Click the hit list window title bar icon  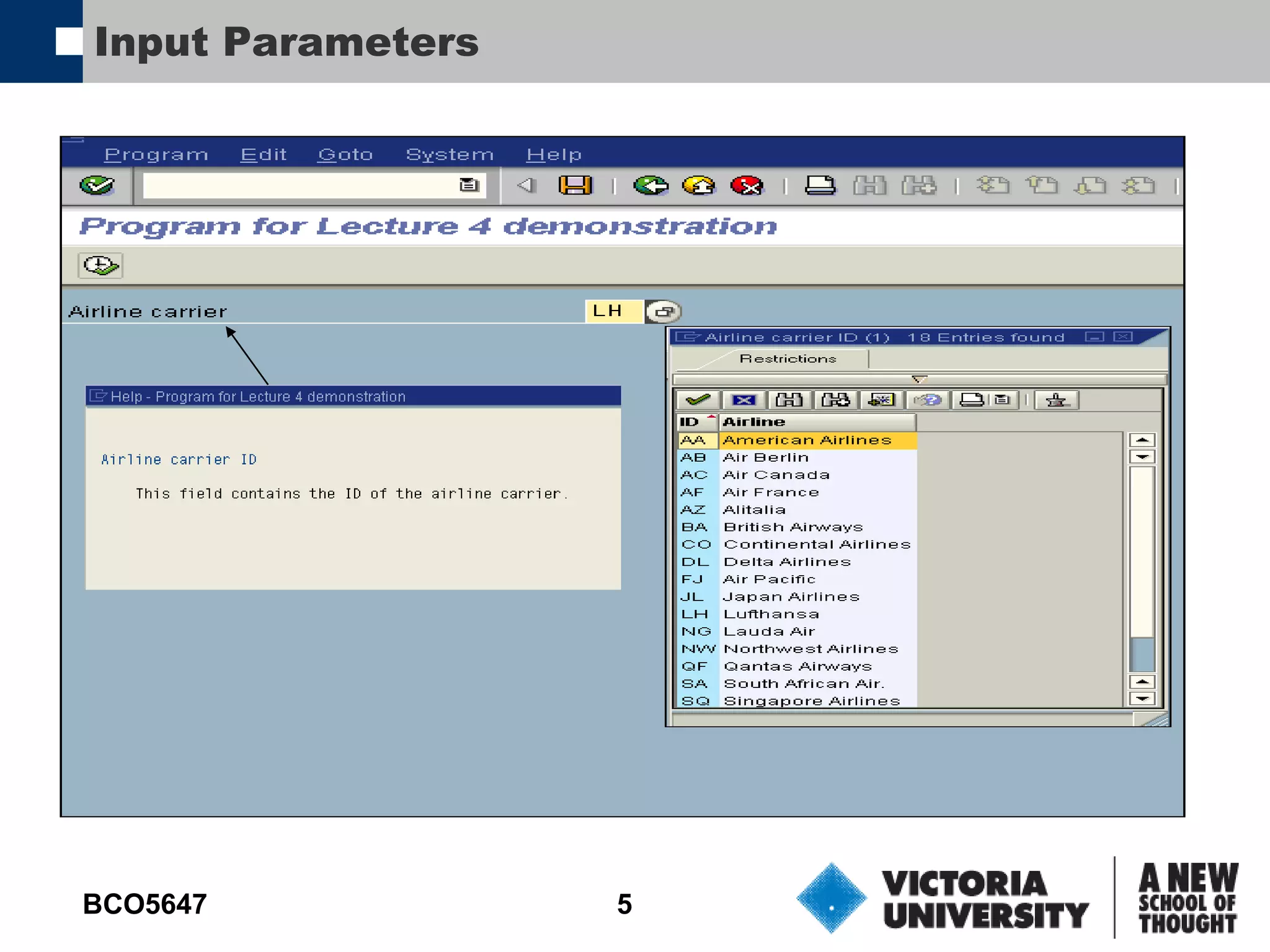tap(688, 337)
